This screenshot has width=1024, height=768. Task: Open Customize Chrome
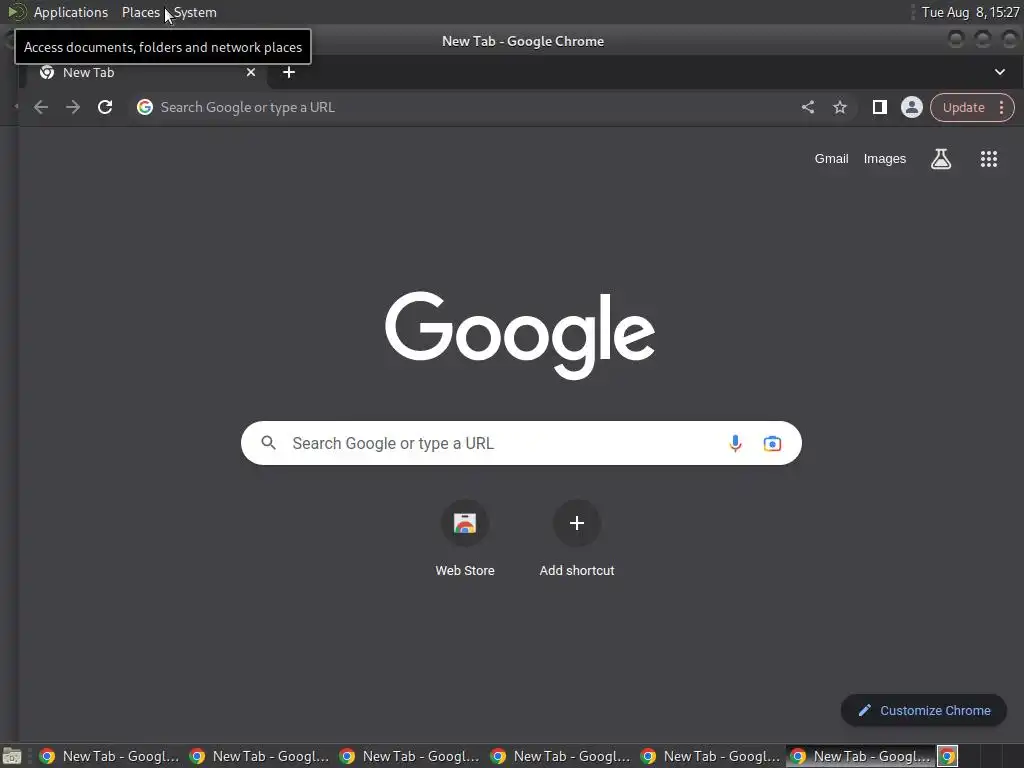coord(923,711)
